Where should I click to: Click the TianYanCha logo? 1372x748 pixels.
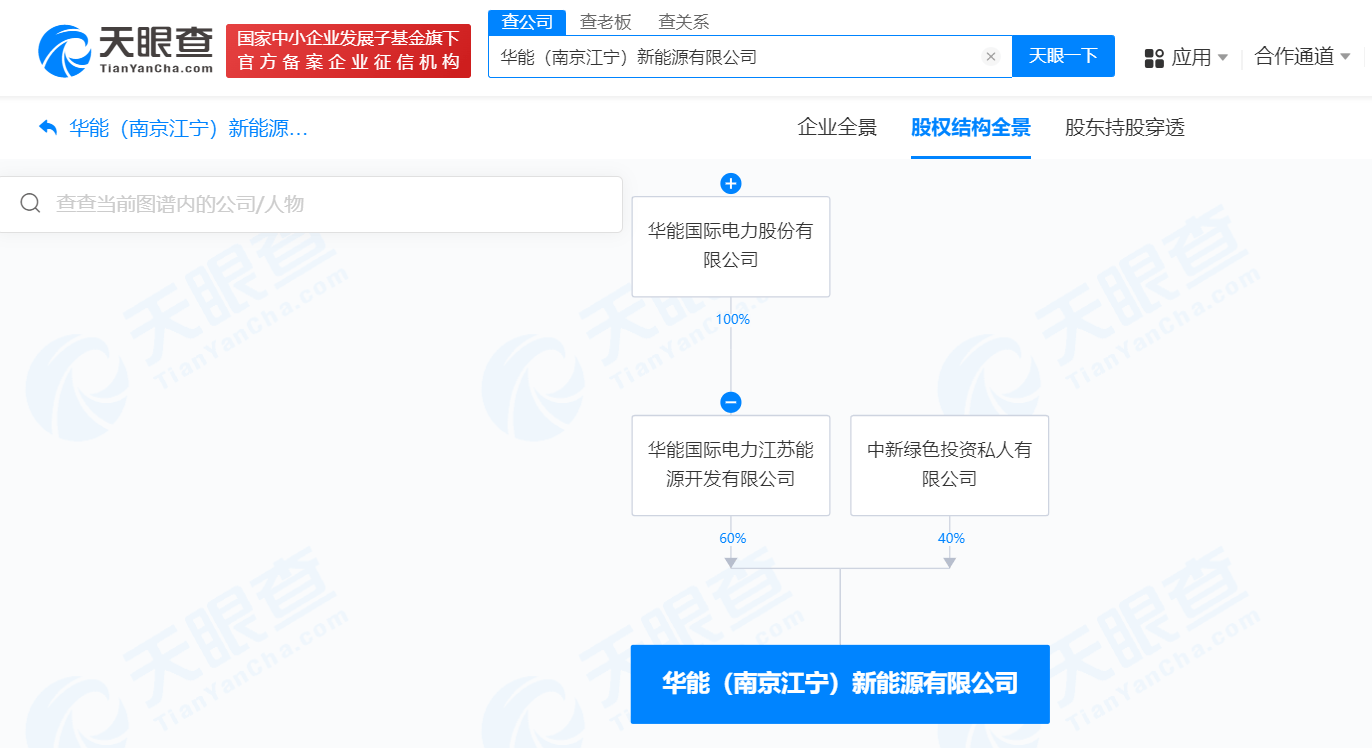(126, 50)
